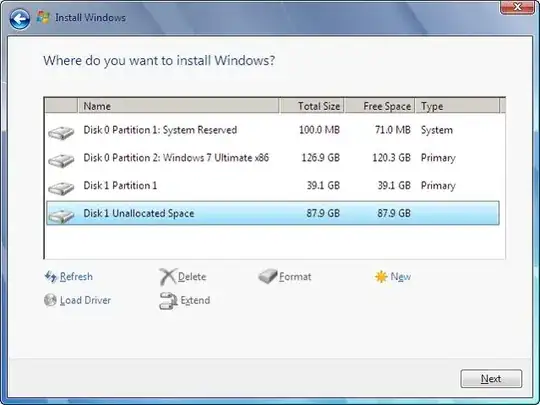Select Disk 0 Partition 2 Windows 7 Ultimate row
The height and width of the screenshot is (405, 540).
(x=273, y=158)
